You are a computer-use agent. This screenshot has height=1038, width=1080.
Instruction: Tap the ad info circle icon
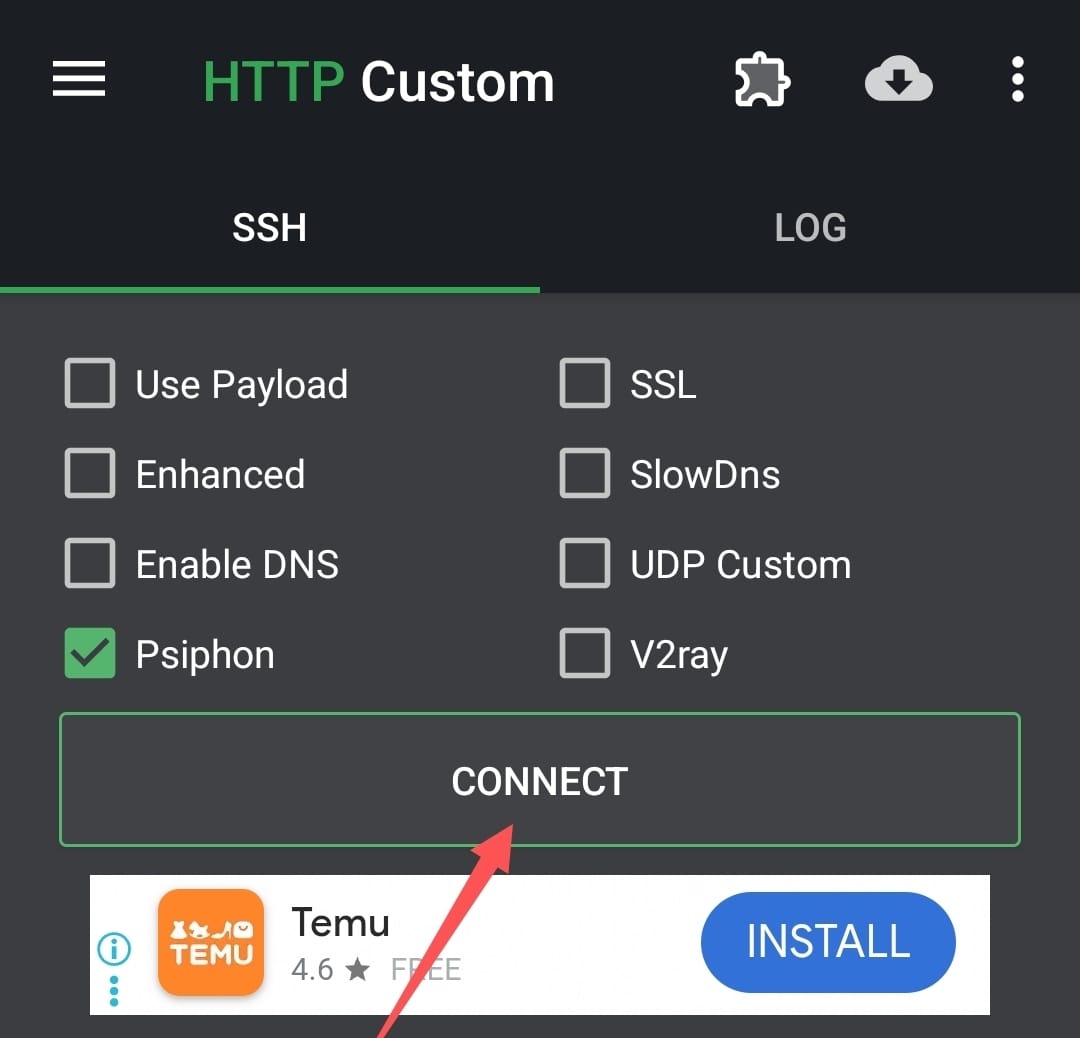[114, 948]
